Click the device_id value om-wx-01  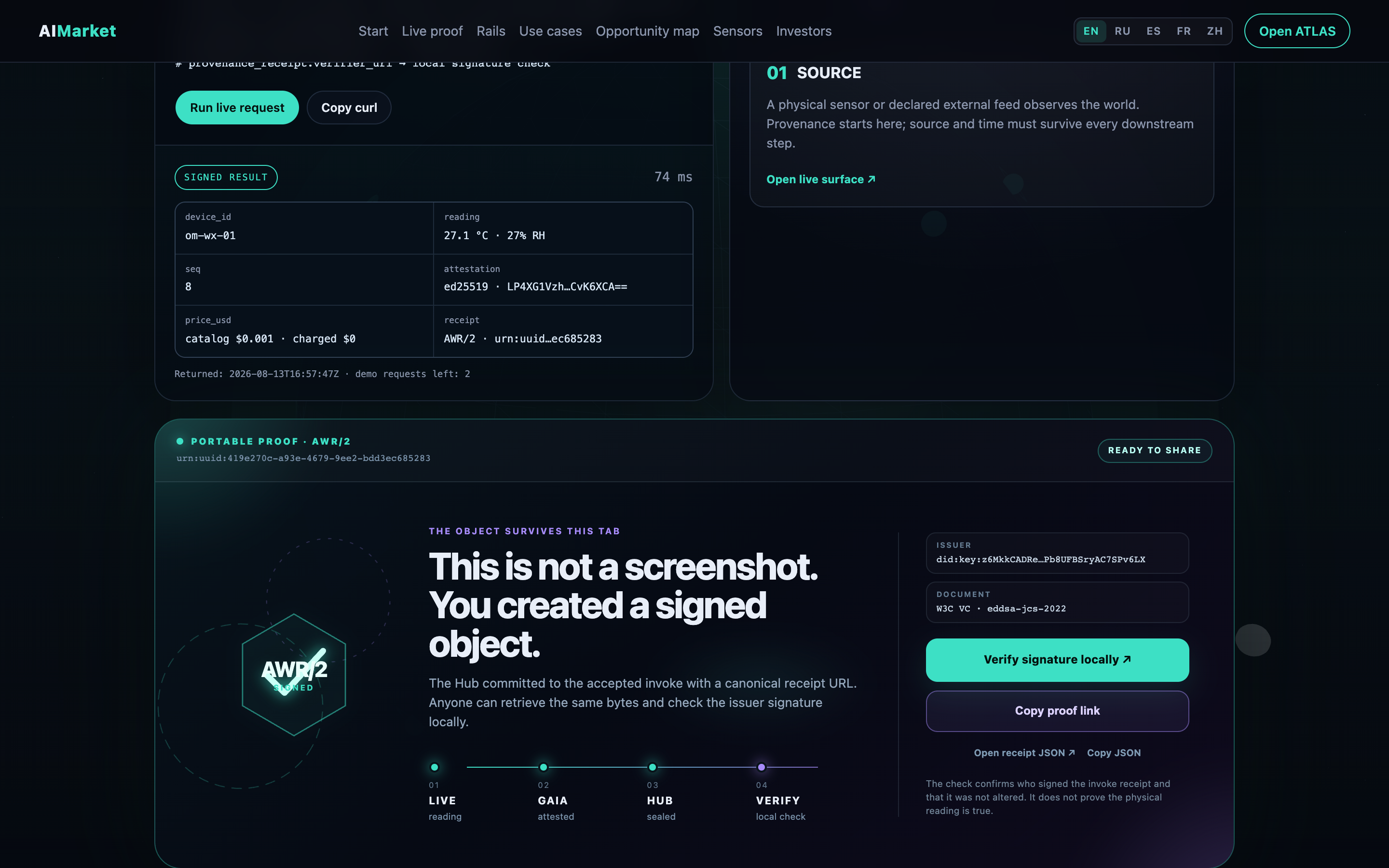210,235
